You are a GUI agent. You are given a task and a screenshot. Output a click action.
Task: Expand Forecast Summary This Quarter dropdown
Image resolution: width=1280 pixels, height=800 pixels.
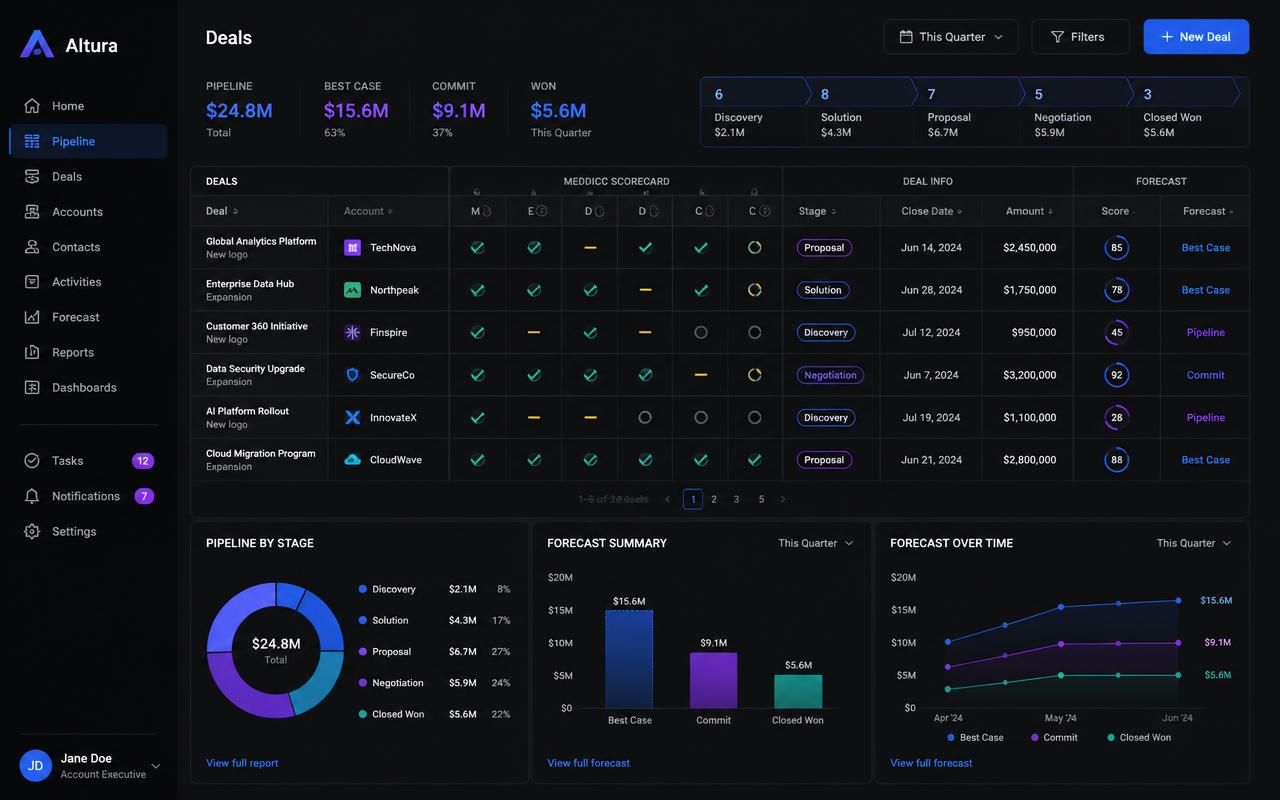(x=816, y=543)
